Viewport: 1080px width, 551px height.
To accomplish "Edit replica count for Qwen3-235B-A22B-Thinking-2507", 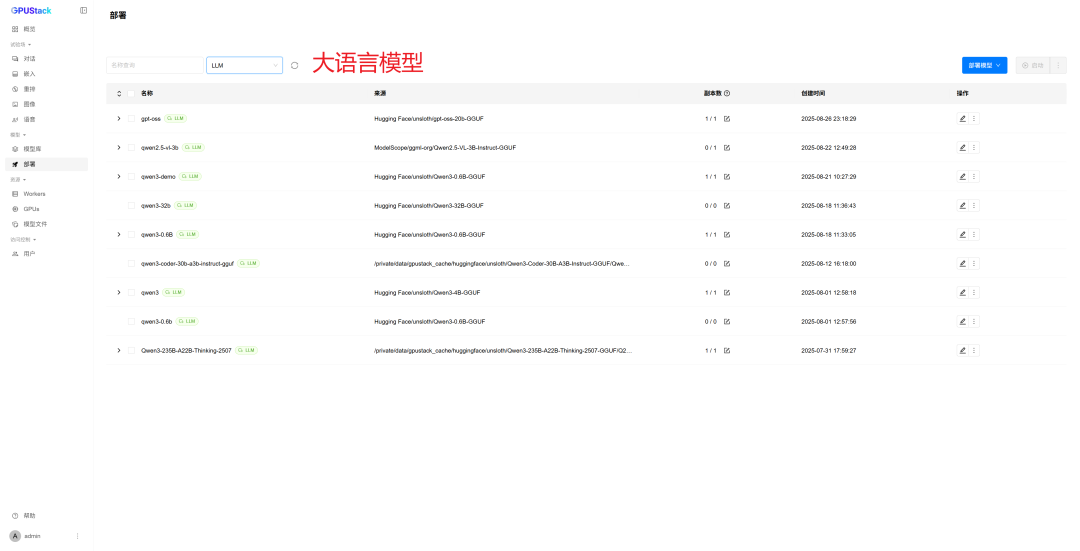I will [727, 350].
